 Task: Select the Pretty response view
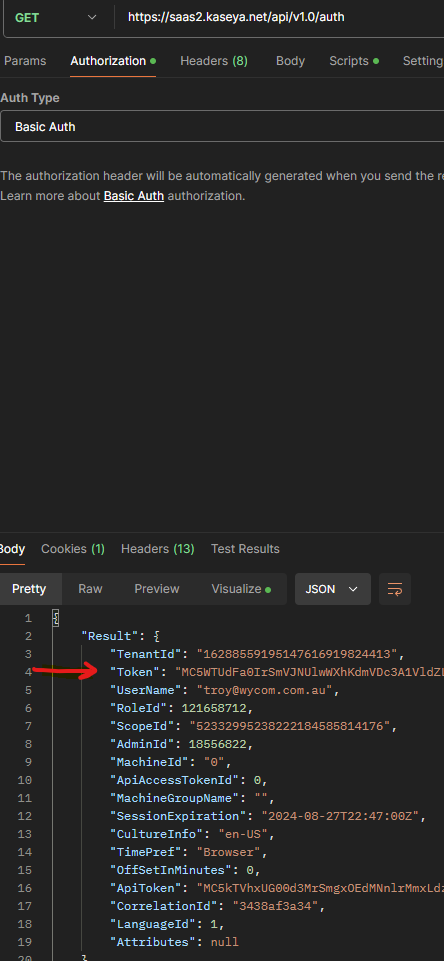pyautogui.click(x=29, y=589)
